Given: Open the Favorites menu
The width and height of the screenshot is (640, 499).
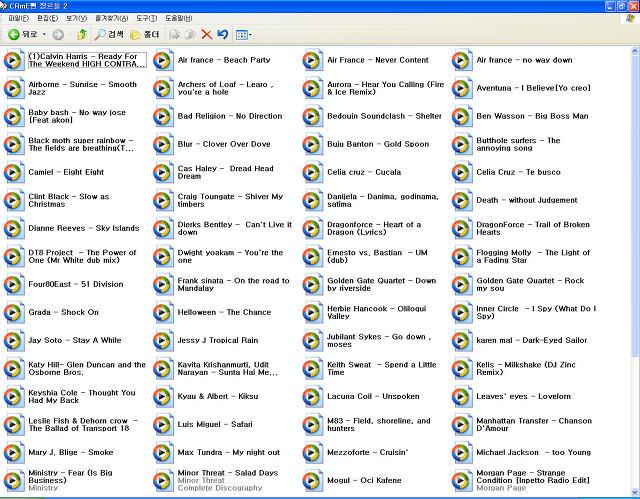Looking at the screenshot, I should 111,18.
